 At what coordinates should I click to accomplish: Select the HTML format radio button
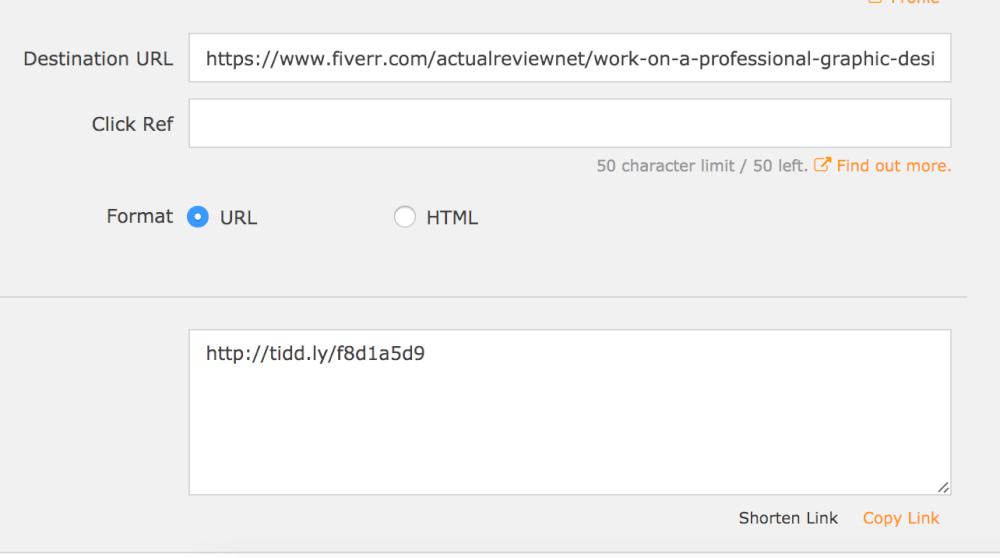tap(404, 217)
